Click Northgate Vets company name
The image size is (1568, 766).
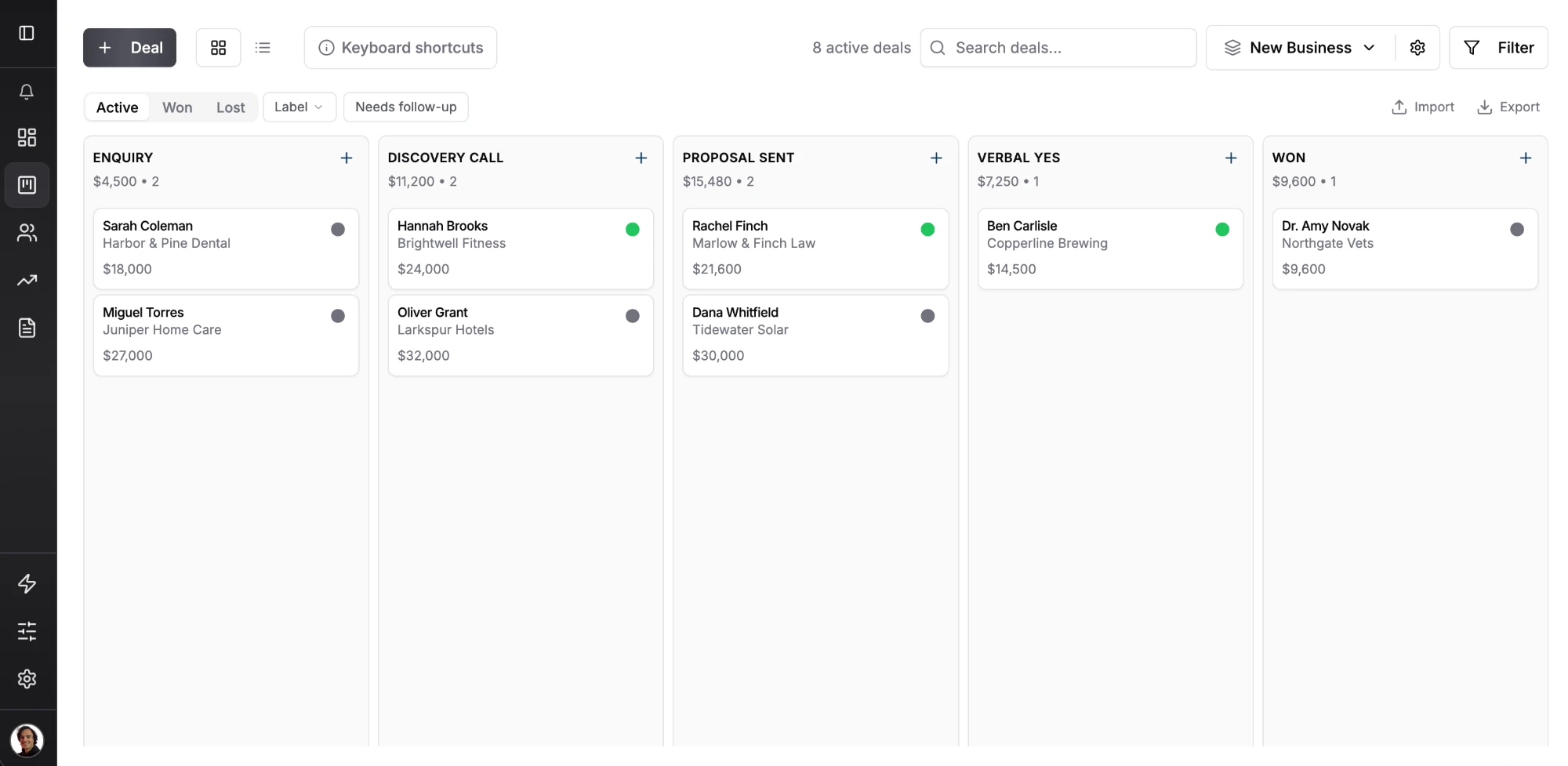pos(1327,243)
